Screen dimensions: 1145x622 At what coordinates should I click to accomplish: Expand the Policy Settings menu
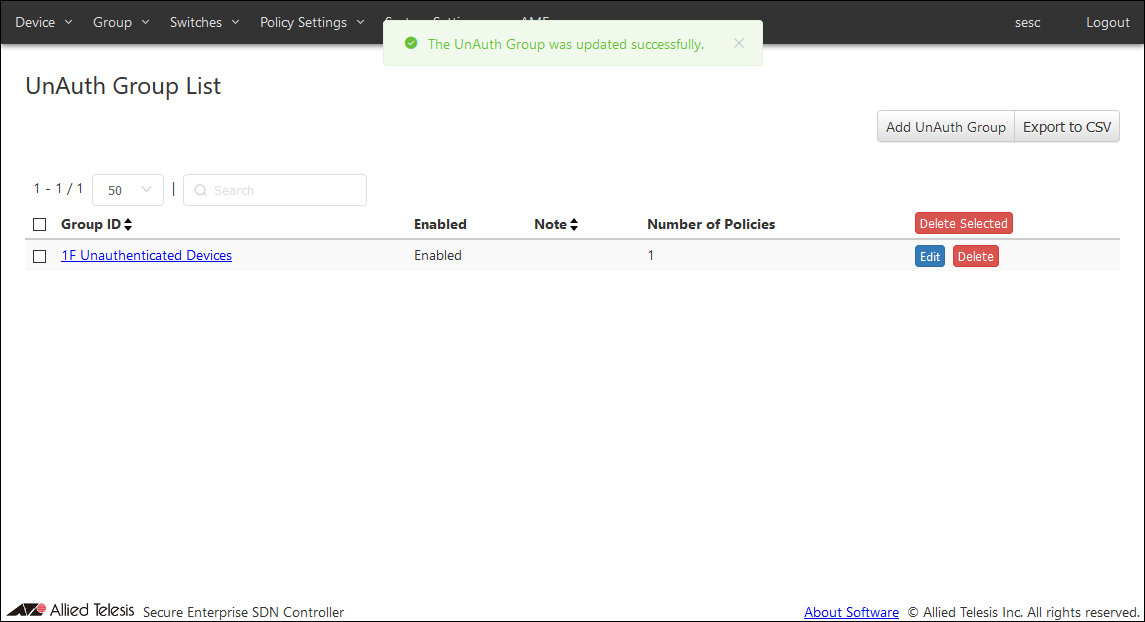(312, 22)
